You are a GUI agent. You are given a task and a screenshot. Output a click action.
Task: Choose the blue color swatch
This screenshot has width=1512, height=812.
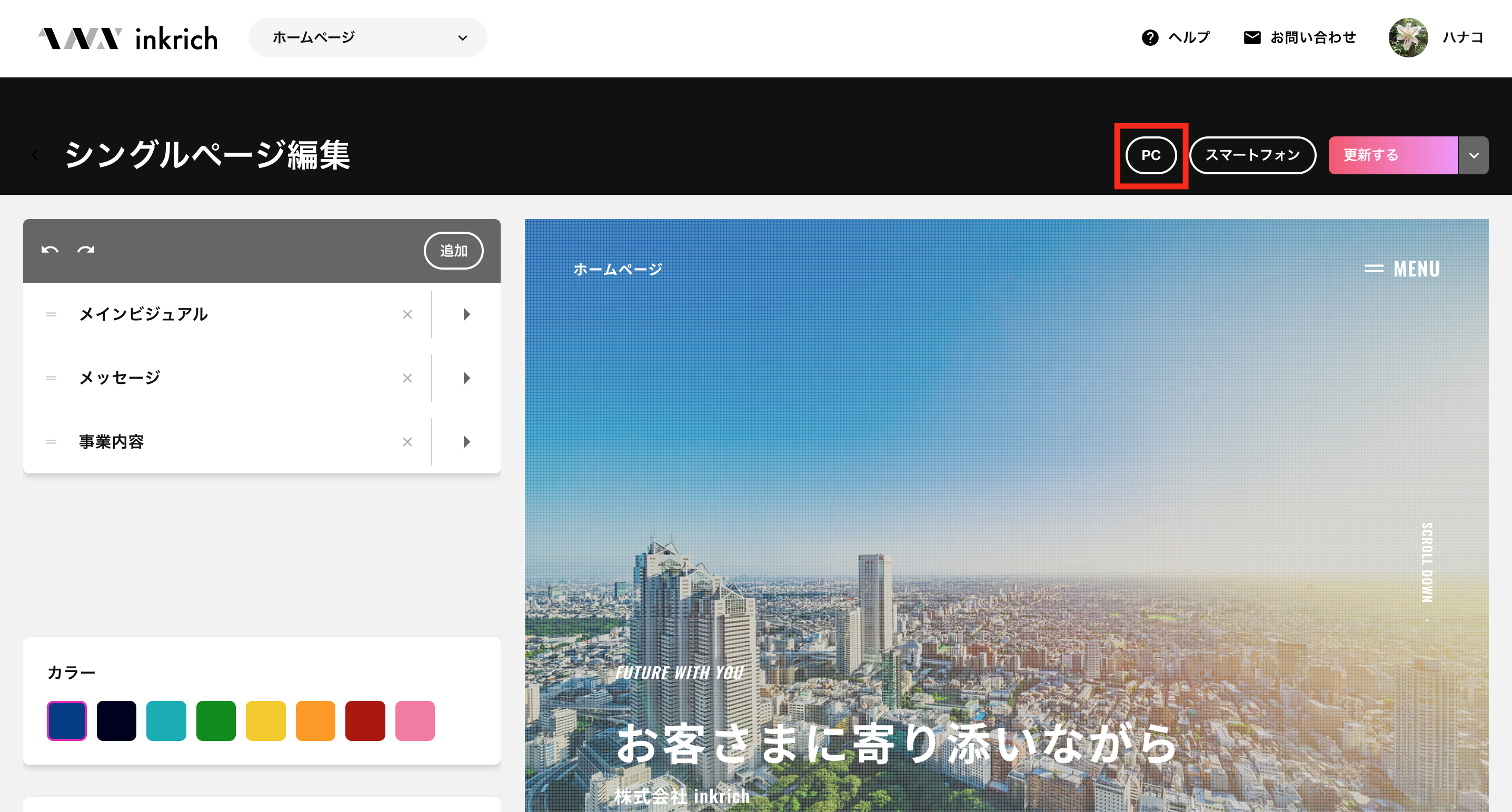(x=67, y=720)
